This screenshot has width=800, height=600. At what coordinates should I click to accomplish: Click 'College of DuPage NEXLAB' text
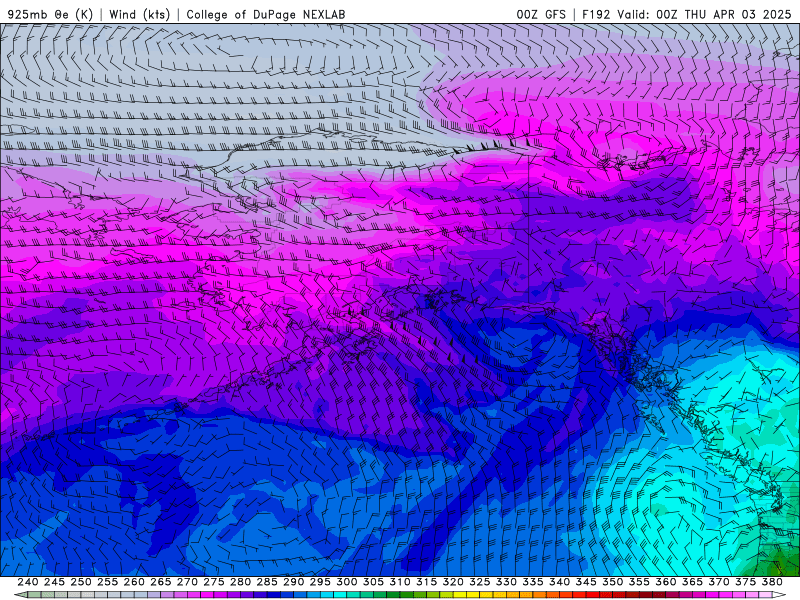[x=266, y=14]
